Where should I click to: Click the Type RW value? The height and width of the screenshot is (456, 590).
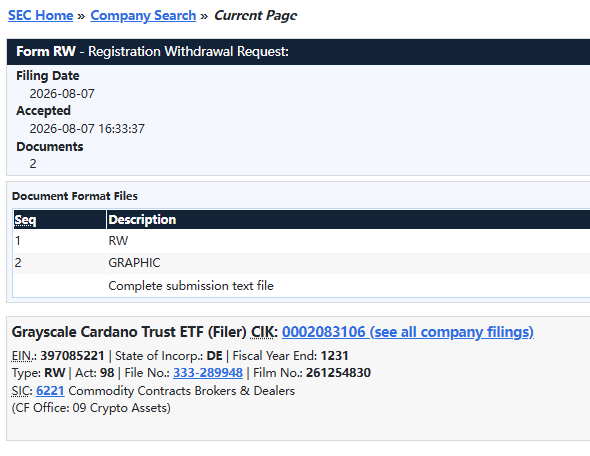(55, 372)
